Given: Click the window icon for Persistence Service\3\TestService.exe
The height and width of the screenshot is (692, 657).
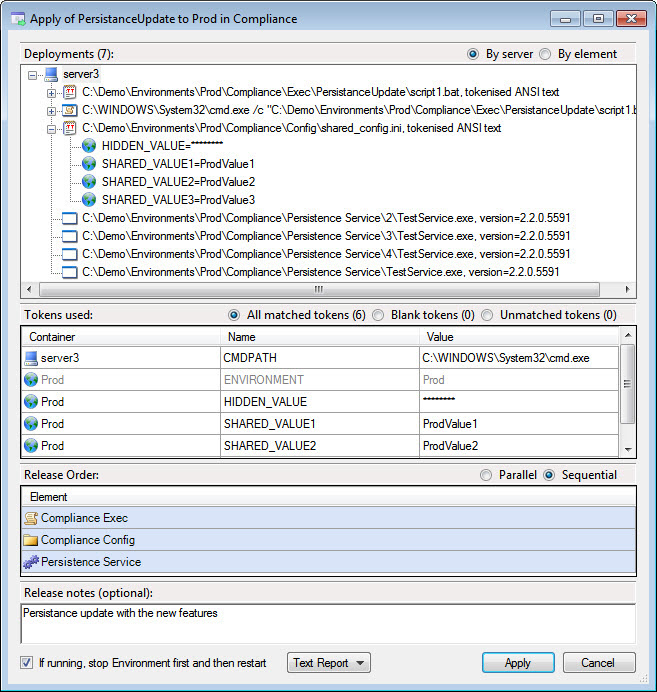Looking at the screenshot, I should (x=70, y=237).
